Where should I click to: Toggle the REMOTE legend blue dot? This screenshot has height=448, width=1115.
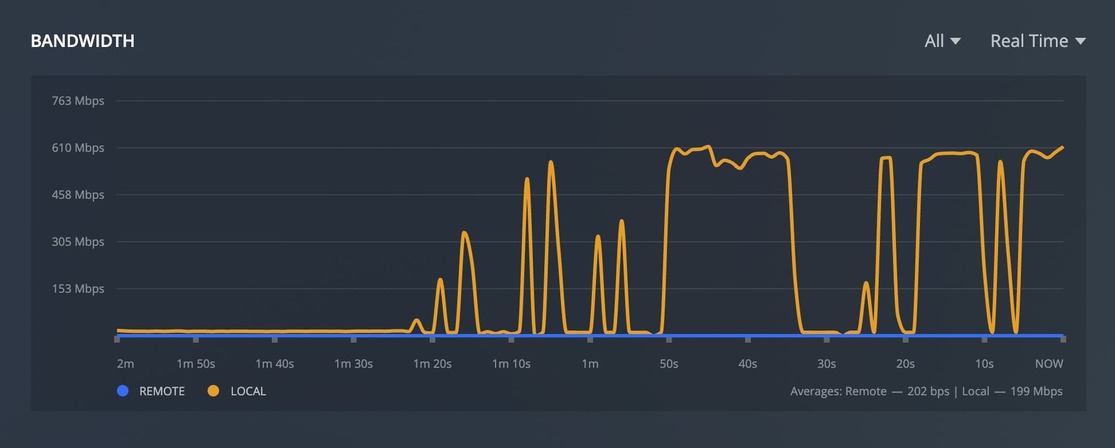pos(123,391)
